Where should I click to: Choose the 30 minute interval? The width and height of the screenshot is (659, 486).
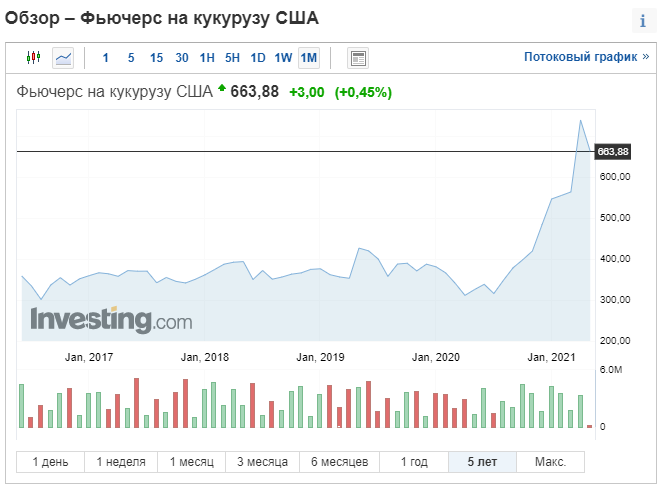coord(182,58)
